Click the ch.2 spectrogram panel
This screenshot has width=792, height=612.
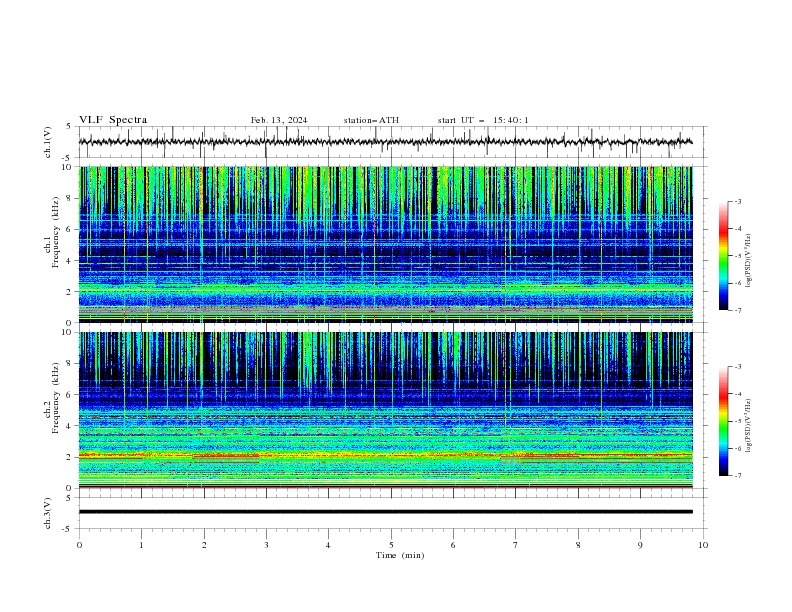[x=385, y=410]
